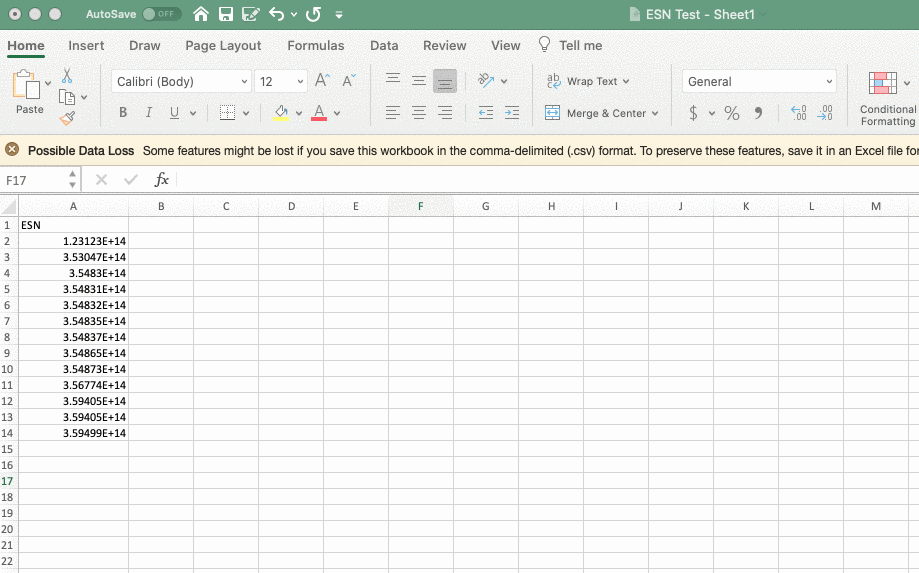Apply Currency dollar format
The image size is (919, 573).
[x=693, y=112]
